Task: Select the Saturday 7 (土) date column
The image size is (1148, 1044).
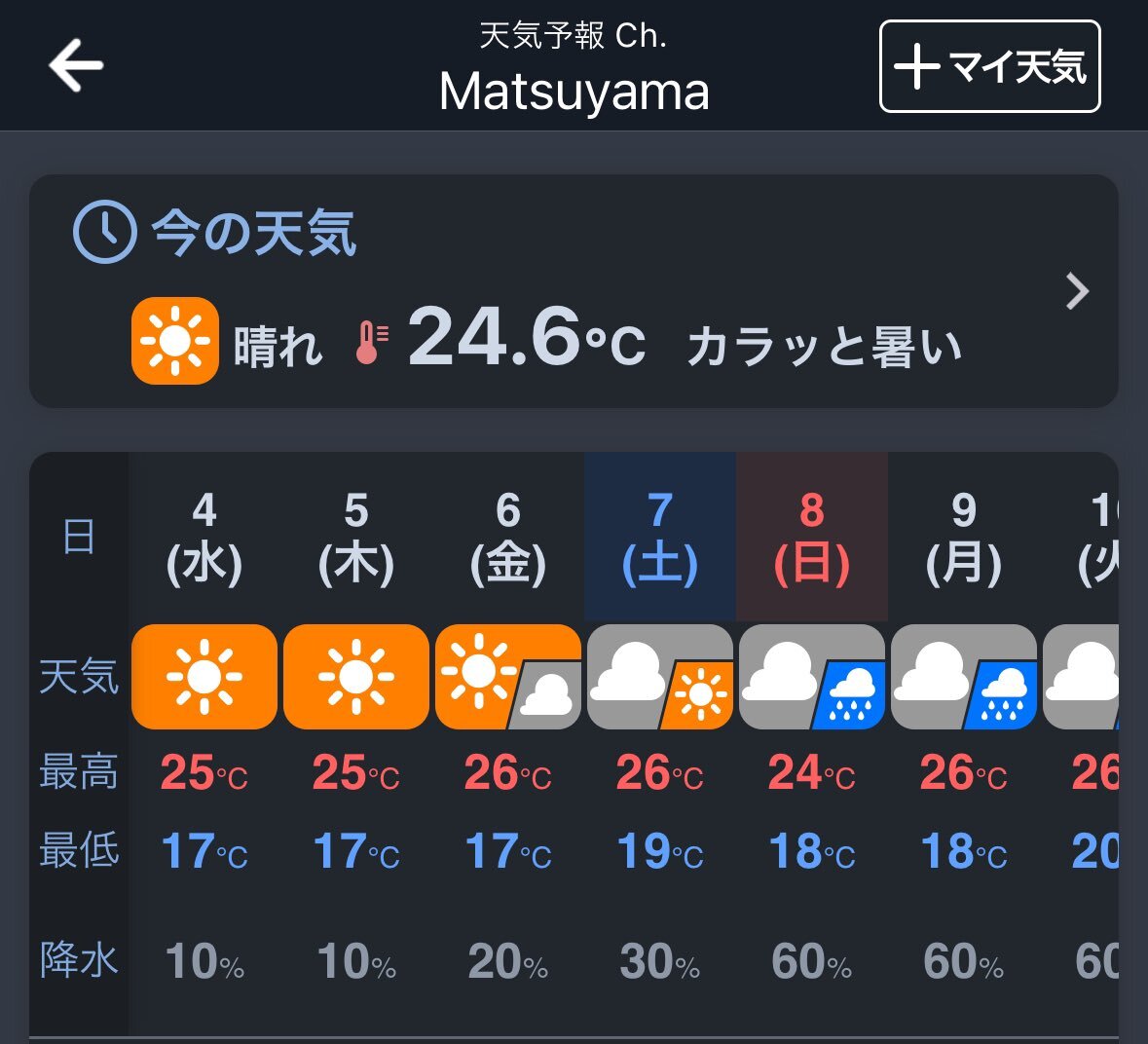Action: (x=659, y=537)
